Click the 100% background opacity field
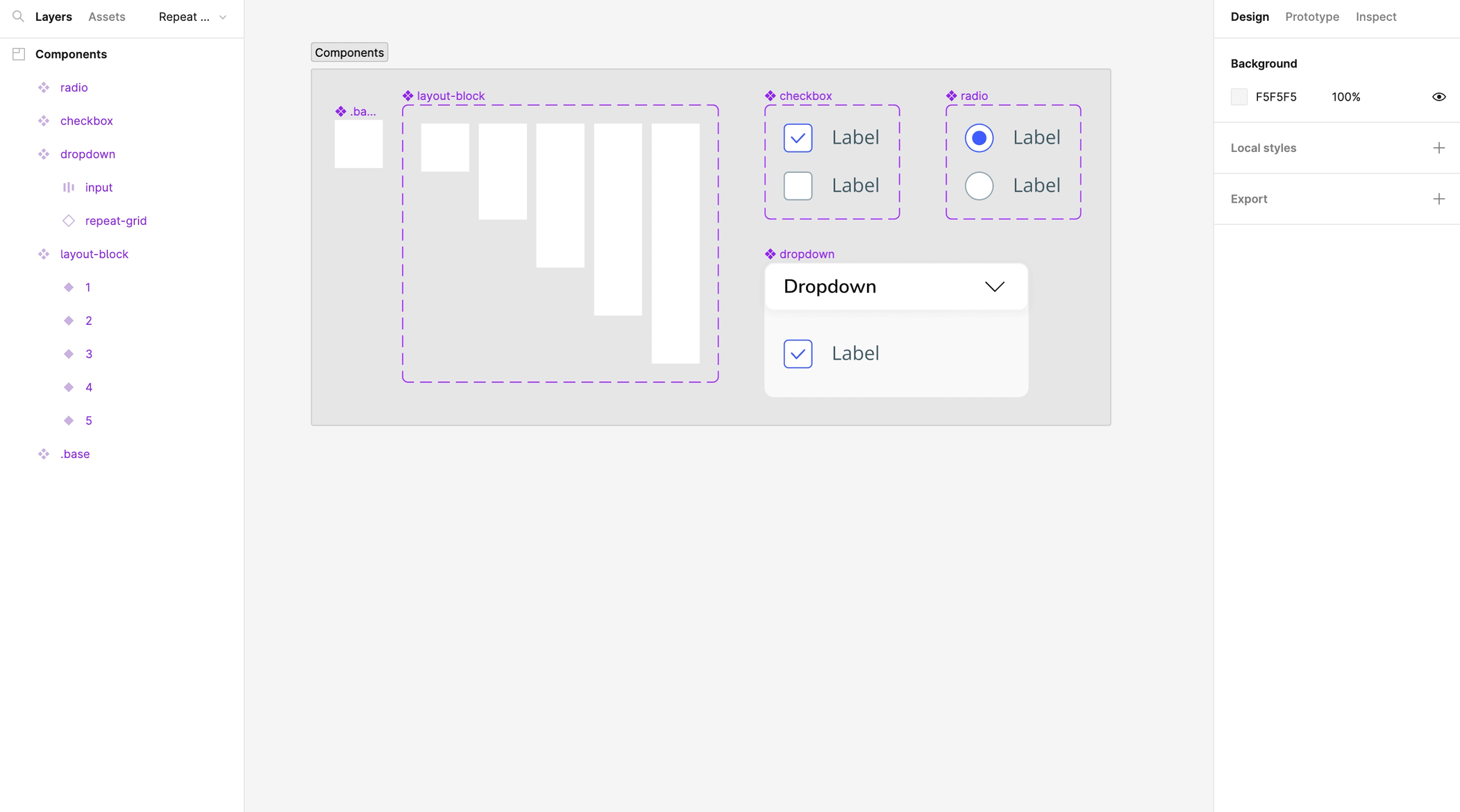The height and width of the screenshot is (812, 1460). pyautogui.click(x=1345, y=97)
